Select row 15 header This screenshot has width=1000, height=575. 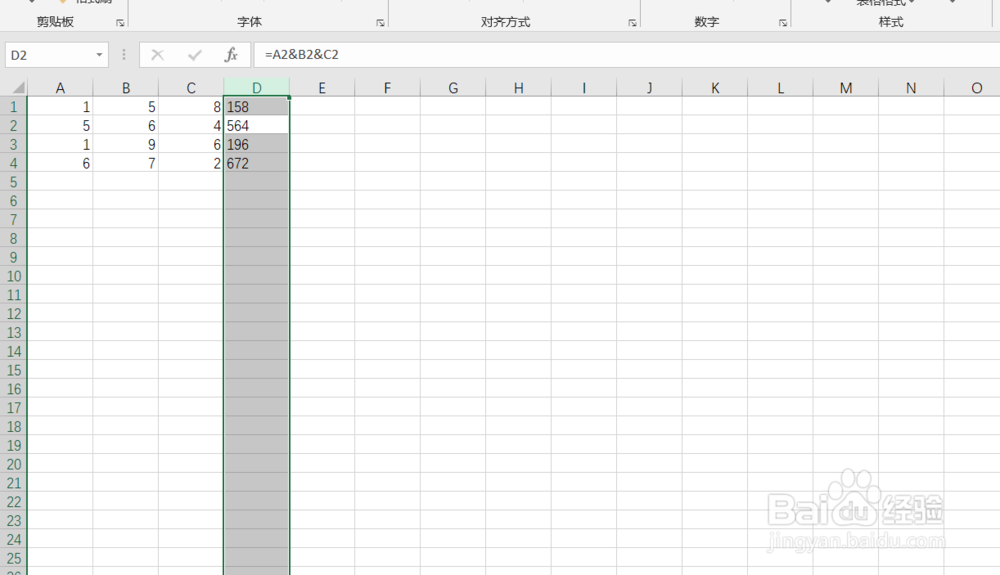pyautogui.click(x=13, y=370)
